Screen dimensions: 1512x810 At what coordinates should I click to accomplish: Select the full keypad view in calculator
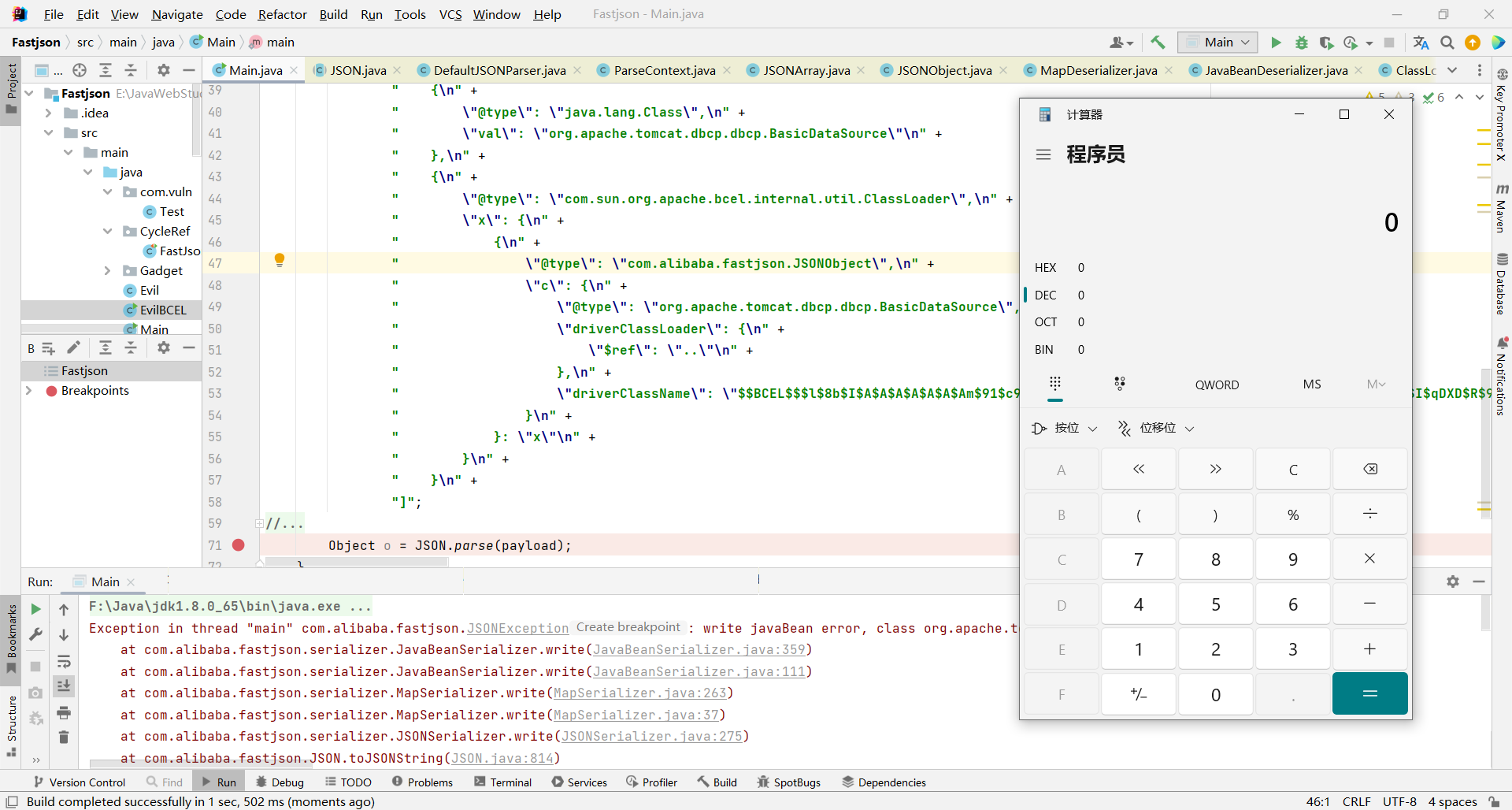pyautogui.click(x=1055, y=384)
